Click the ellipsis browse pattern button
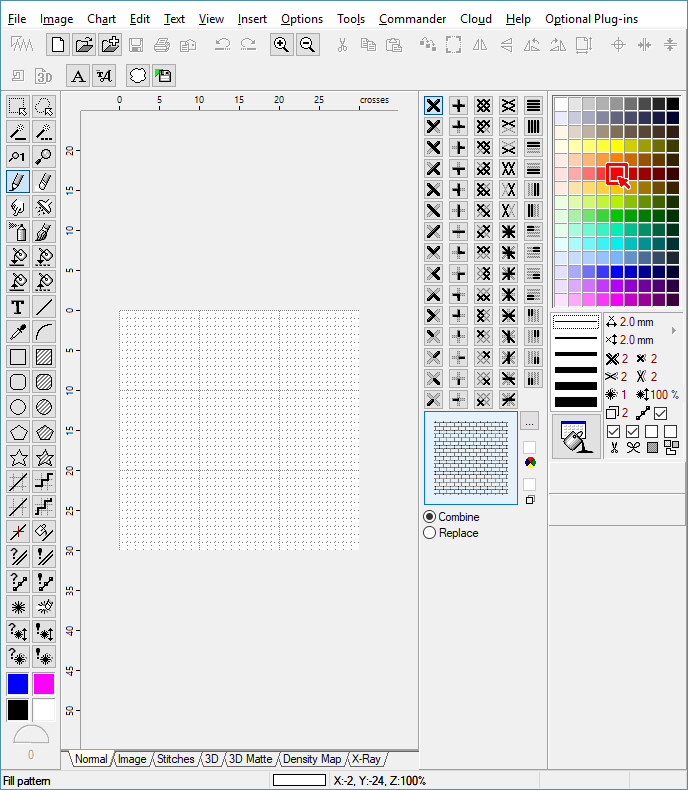 [529, 421]
